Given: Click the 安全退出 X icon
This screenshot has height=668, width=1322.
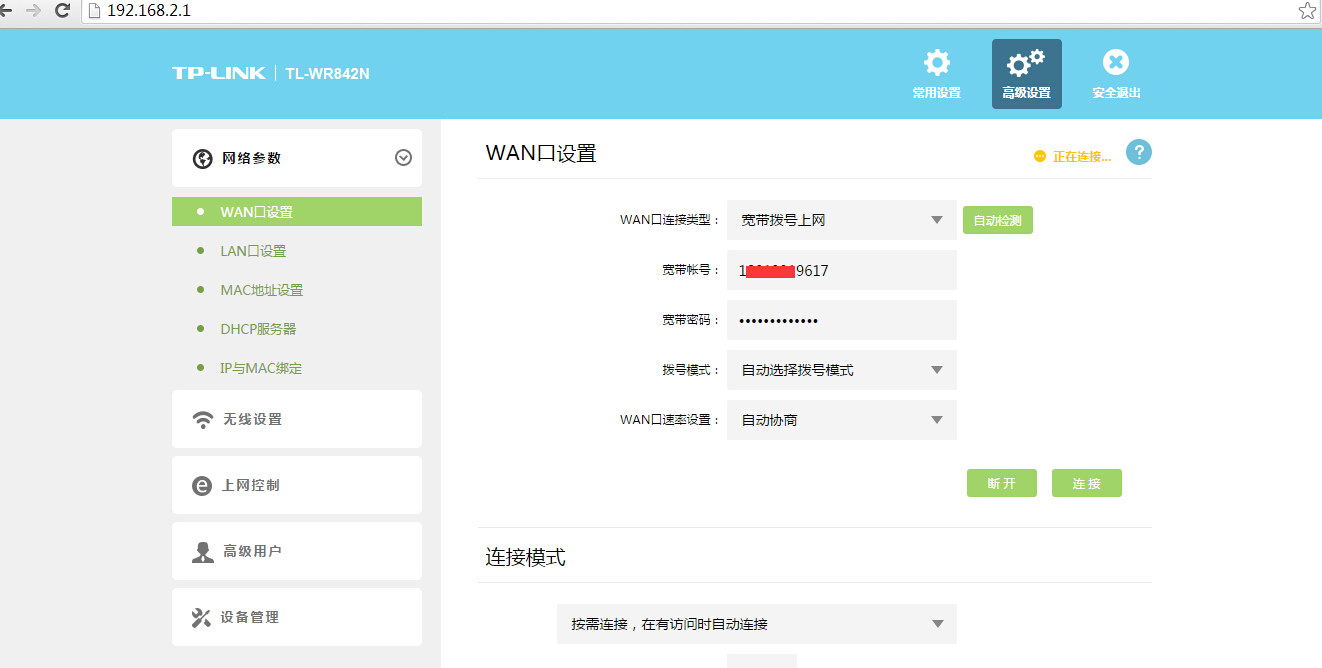Looking at the screenshot, I should point(1116,63).
